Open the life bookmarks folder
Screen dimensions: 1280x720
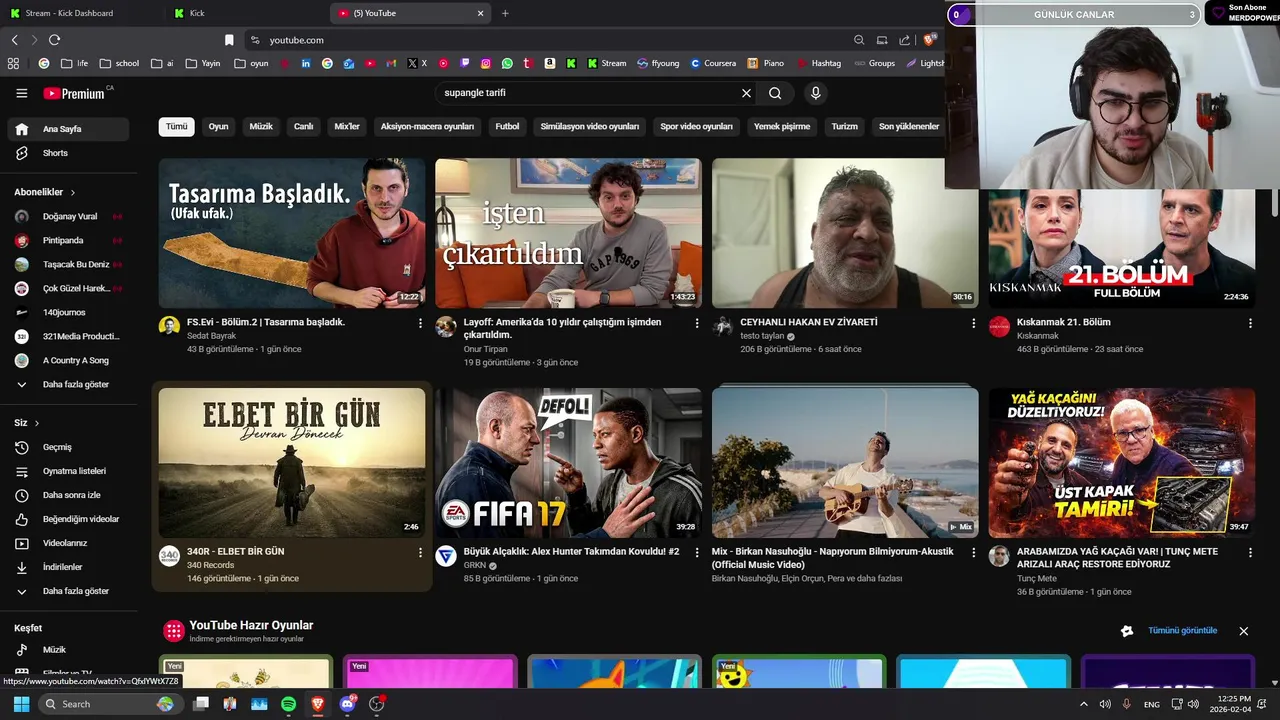click(x=75, y=63)
